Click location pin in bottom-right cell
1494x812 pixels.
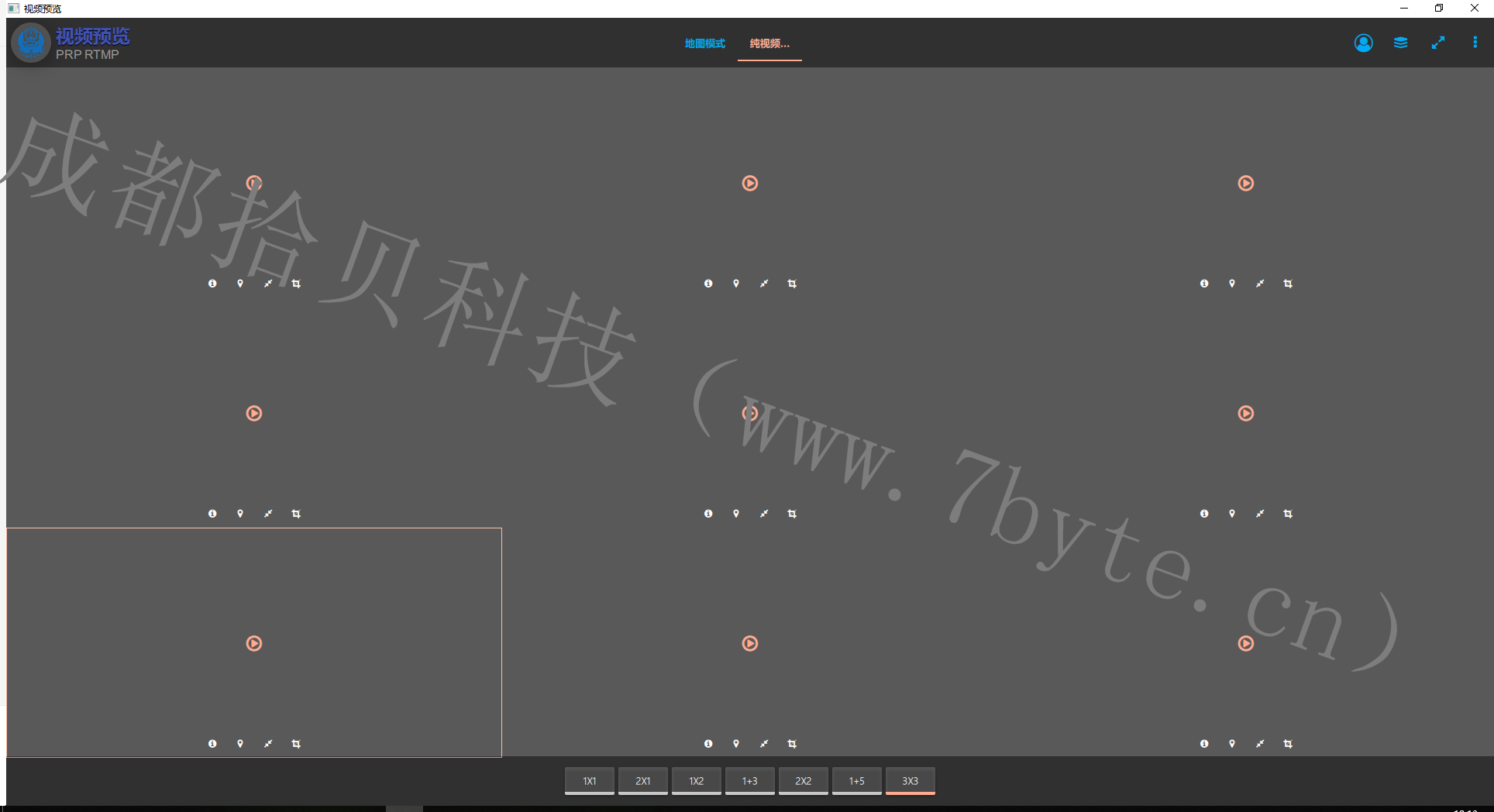click(x=1232, y=744)
